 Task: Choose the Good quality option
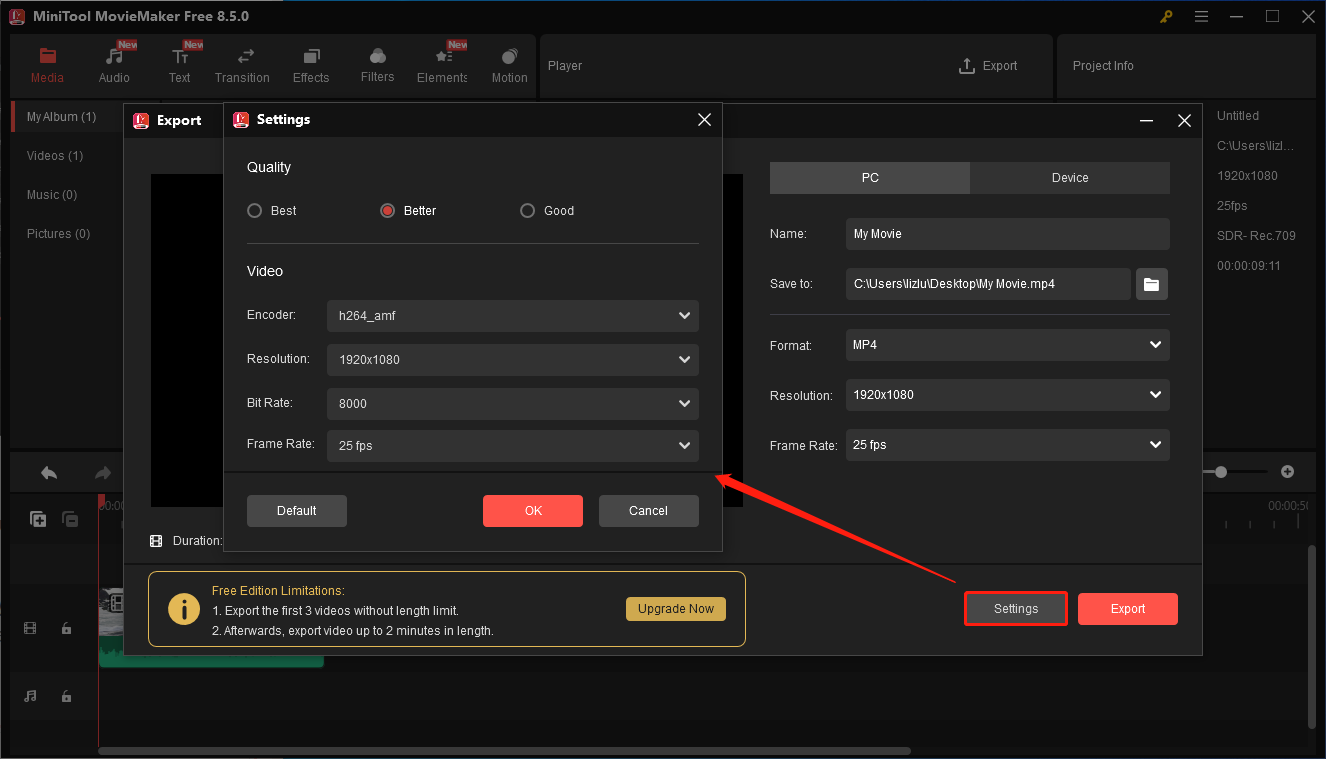pos(527,210)
